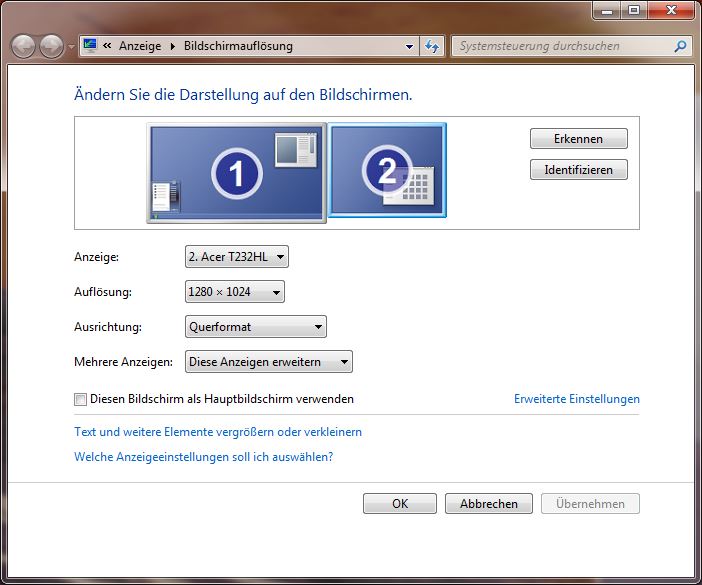Image resolution: width=702 pixels, height=585 pixels.
Task: Click the Back navigation arrow
Action: [x=23, y=46]
